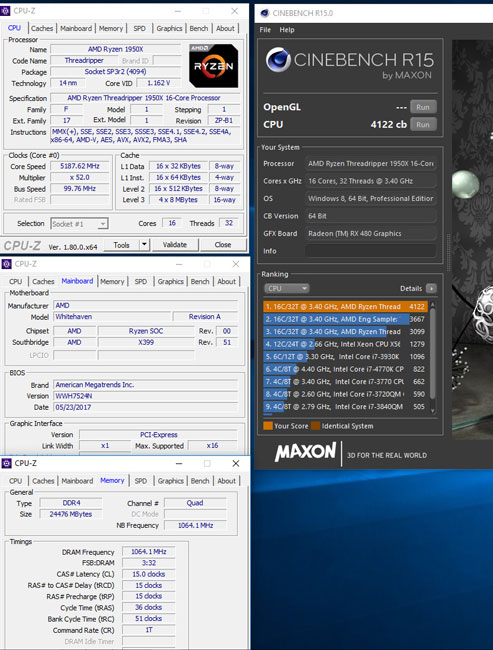Click the Close button in CPU-Z

223,245
